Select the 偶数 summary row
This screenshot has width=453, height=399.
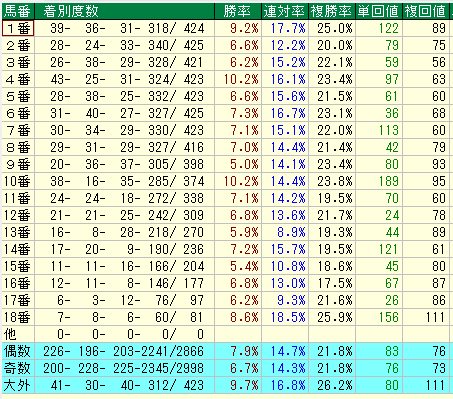[x=226, y=351]
